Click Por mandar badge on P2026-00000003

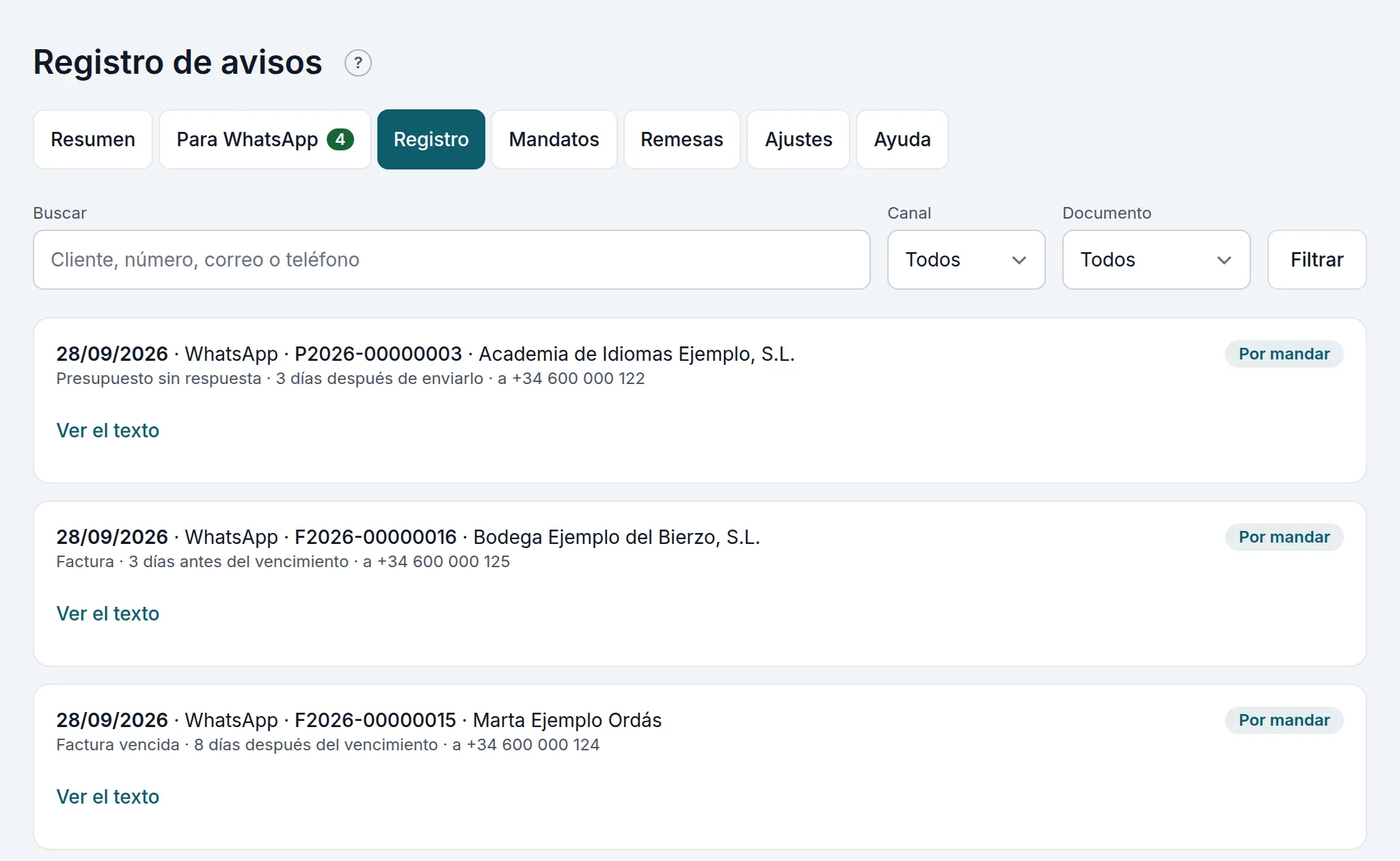(x=1284, y=354)
